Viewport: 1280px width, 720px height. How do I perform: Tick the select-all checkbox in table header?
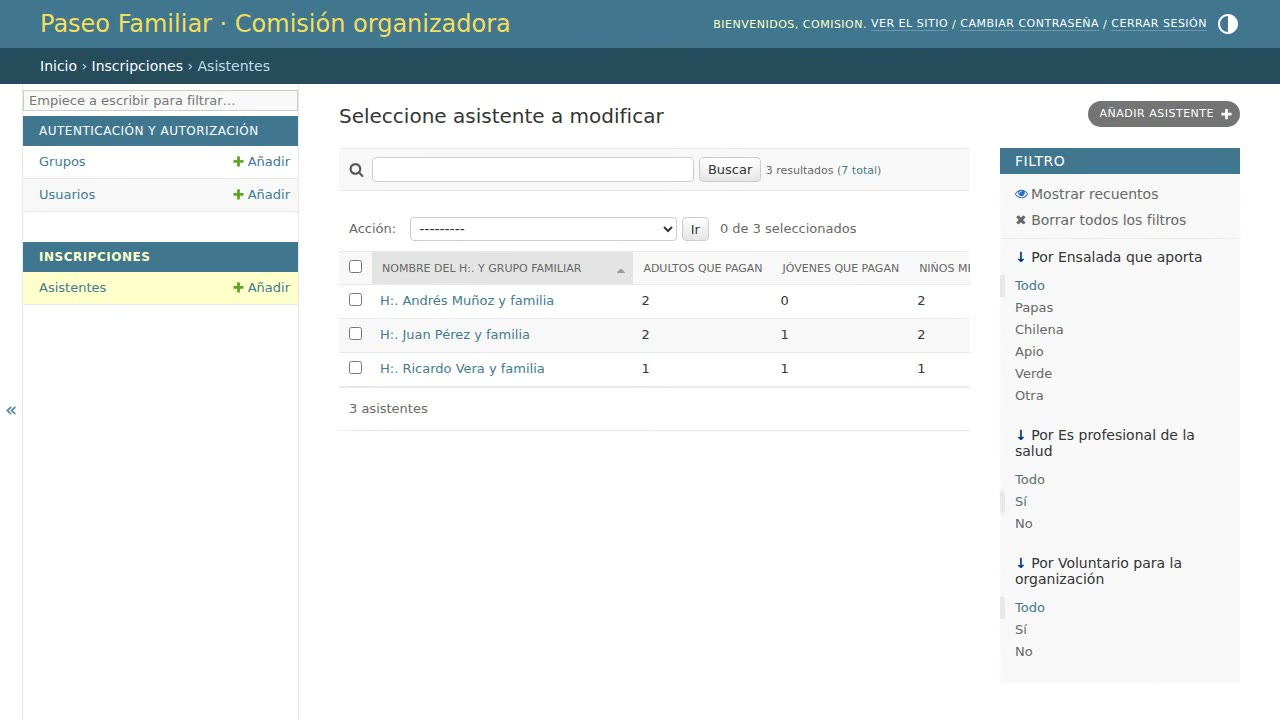pos(355,267)
